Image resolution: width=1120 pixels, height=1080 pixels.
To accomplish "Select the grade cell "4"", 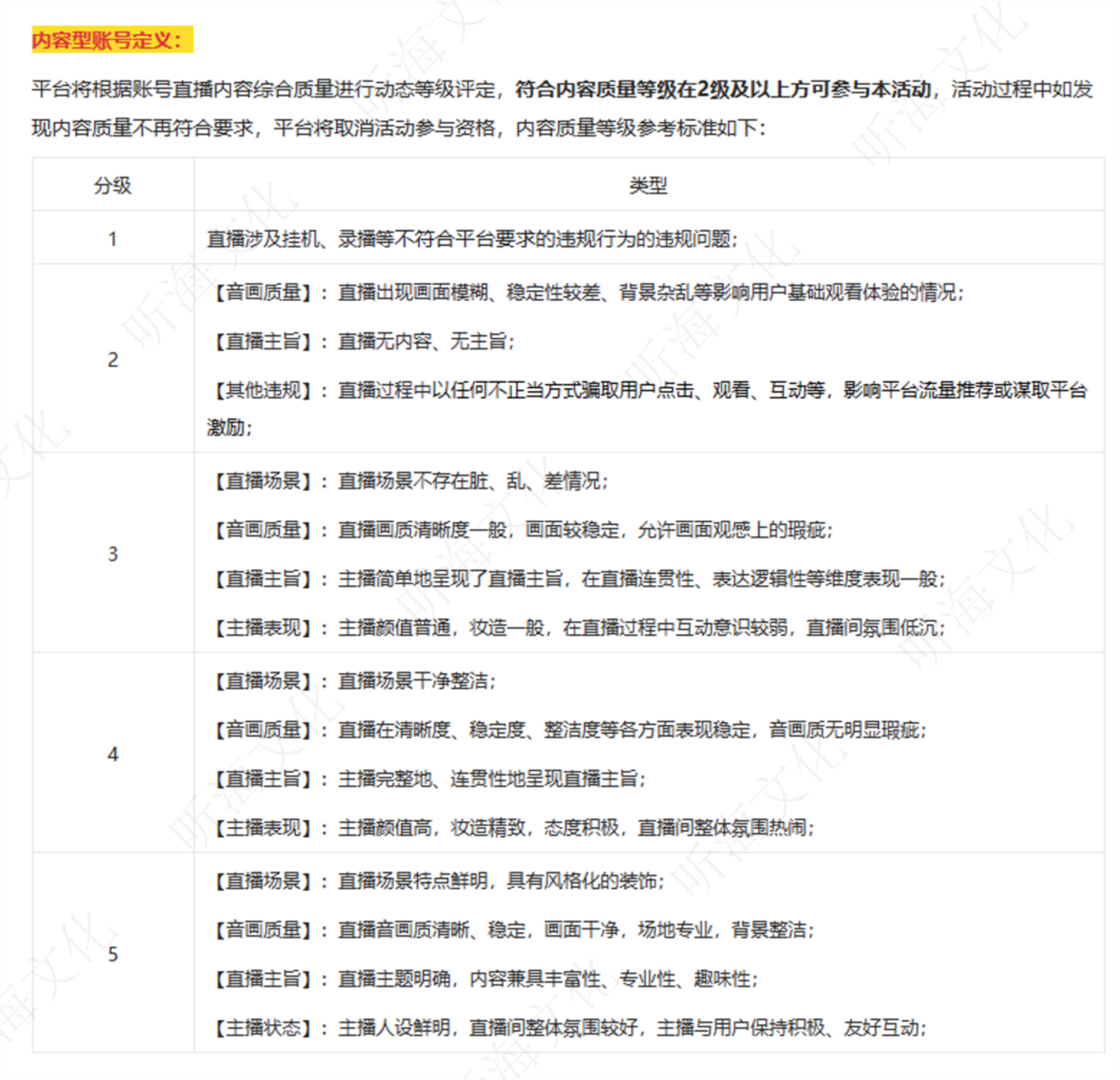I will pos(113,754).
